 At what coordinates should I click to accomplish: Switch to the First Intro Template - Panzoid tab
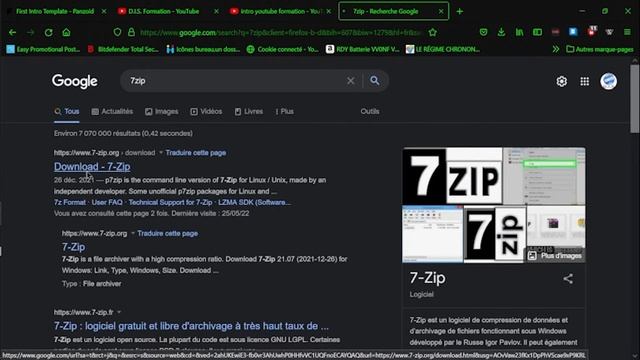56,11
